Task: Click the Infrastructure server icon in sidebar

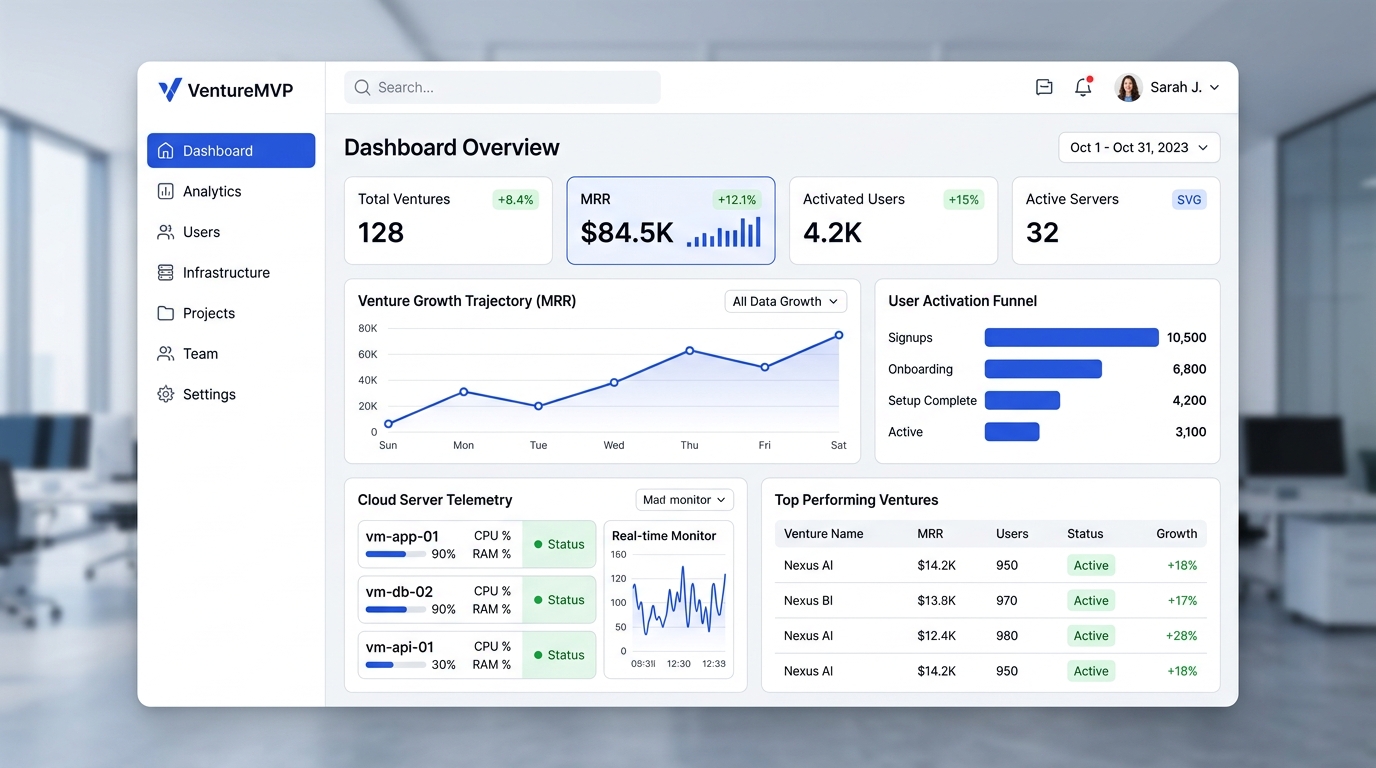Action: (166, 273)
